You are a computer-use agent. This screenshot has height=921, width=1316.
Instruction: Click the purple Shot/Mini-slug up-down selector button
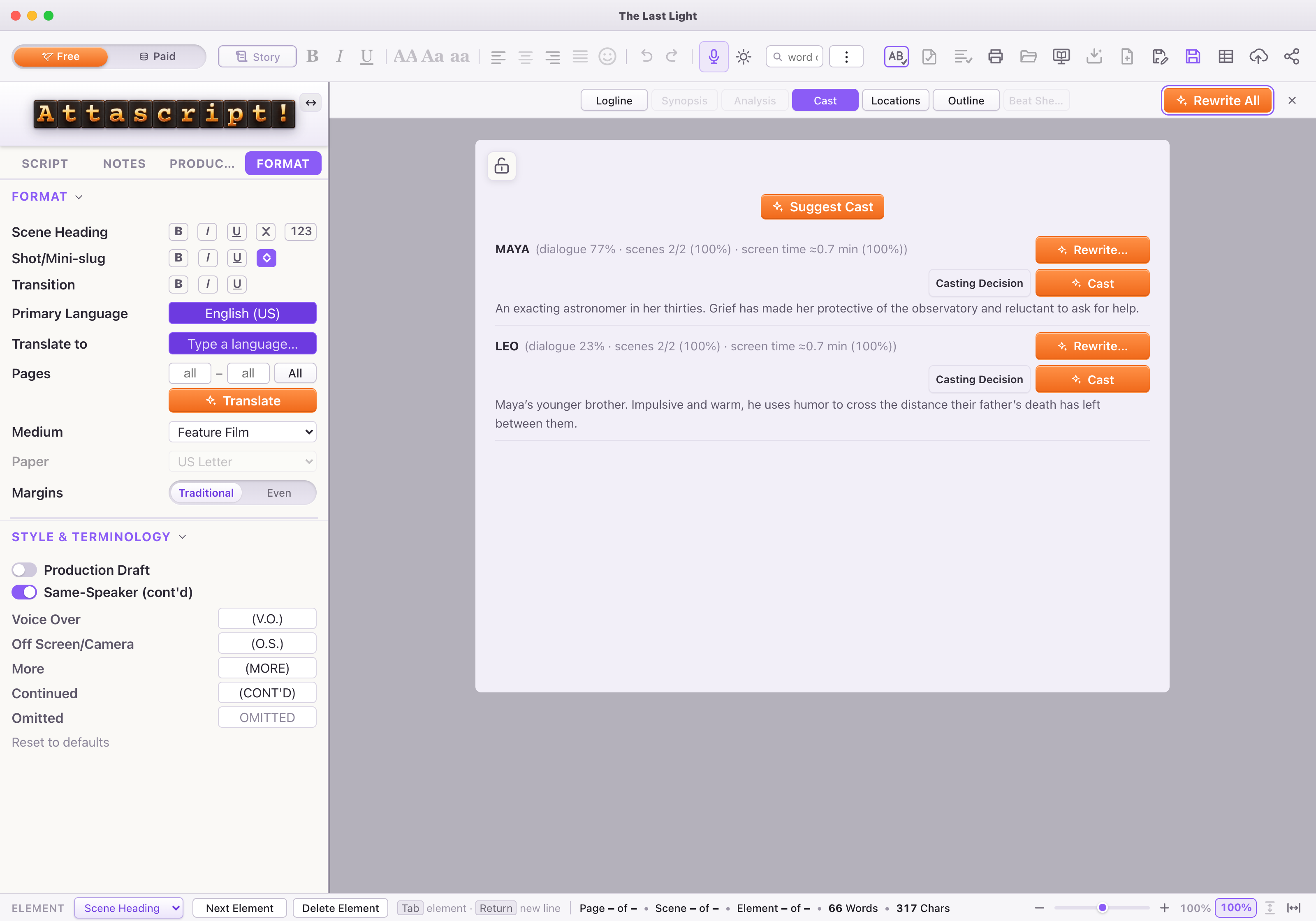coord(266,257)
